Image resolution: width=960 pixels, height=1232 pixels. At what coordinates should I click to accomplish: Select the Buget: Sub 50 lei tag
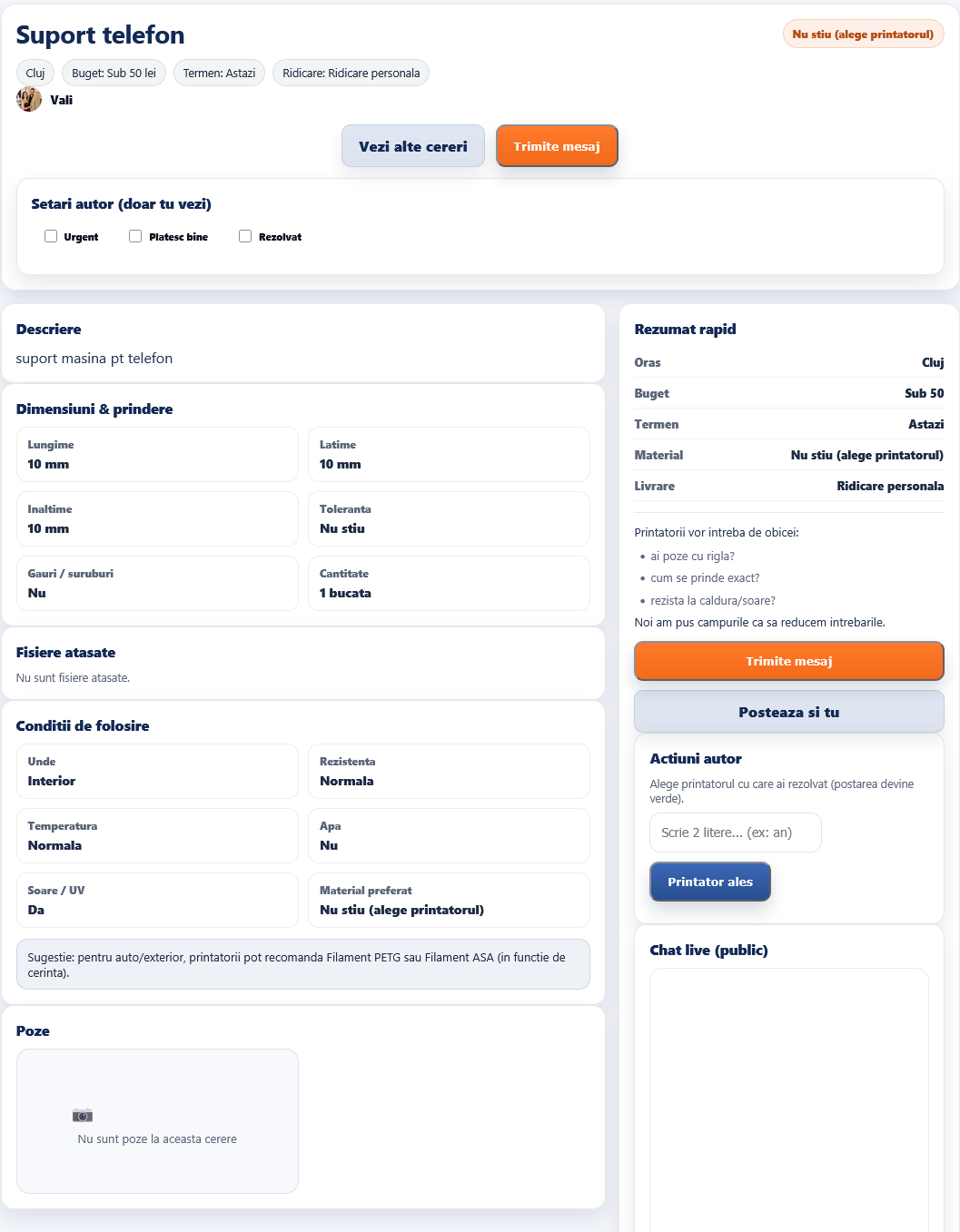click(114, 73)
